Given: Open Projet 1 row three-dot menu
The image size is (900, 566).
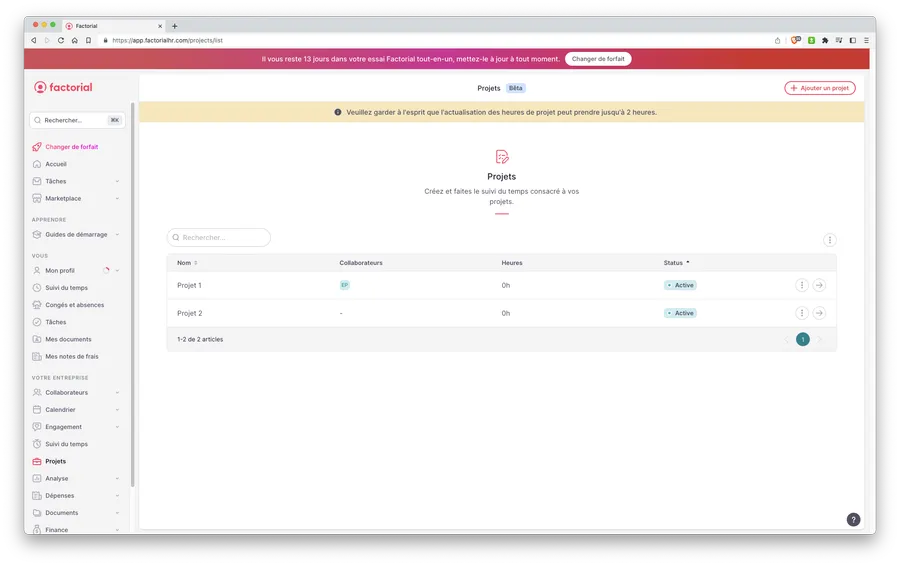Looking at the screenshot, I should coord(802,285).
